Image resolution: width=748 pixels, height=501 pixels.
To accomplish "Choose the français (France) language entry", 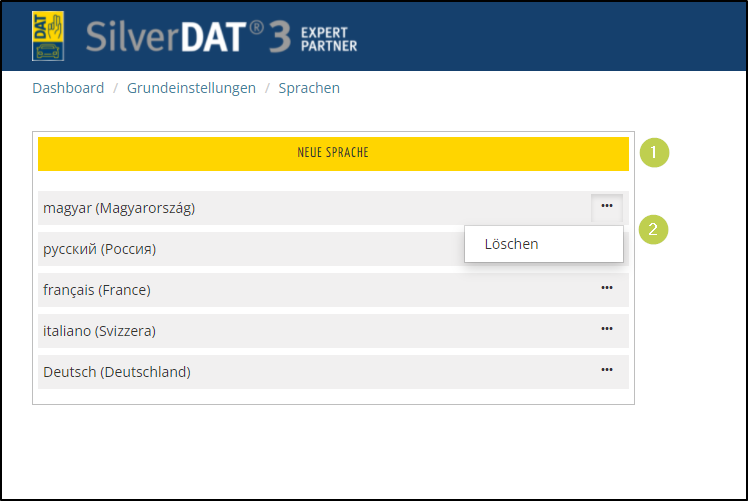I will [97, 290].
